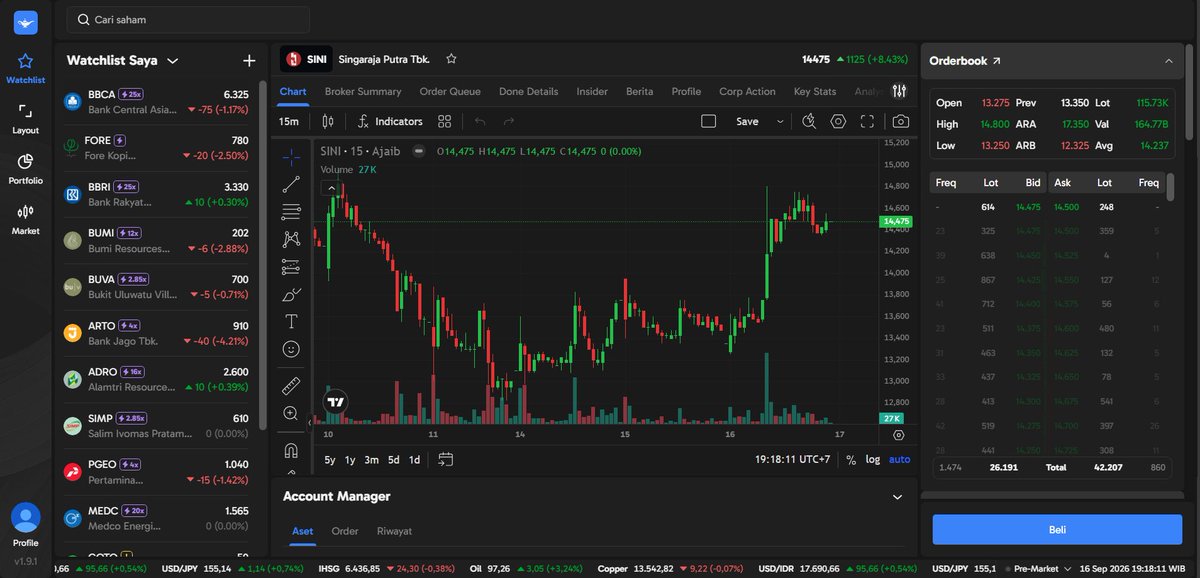Toggle percent scale on the chart
The width and height of the screenshot is (1200, 578).
click(x=851, y=460)
